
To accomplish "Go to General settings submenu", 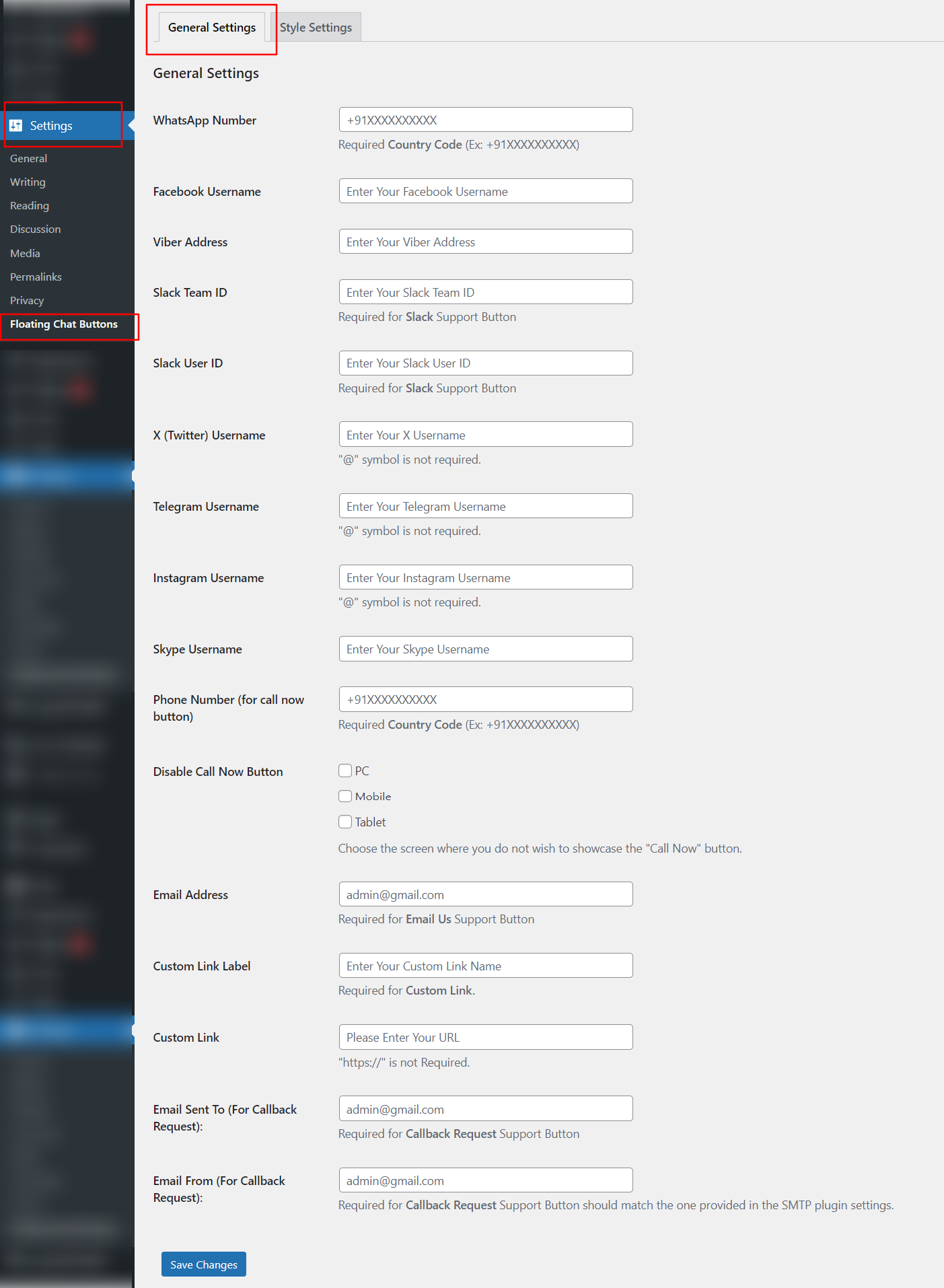I will click(28, 159).
